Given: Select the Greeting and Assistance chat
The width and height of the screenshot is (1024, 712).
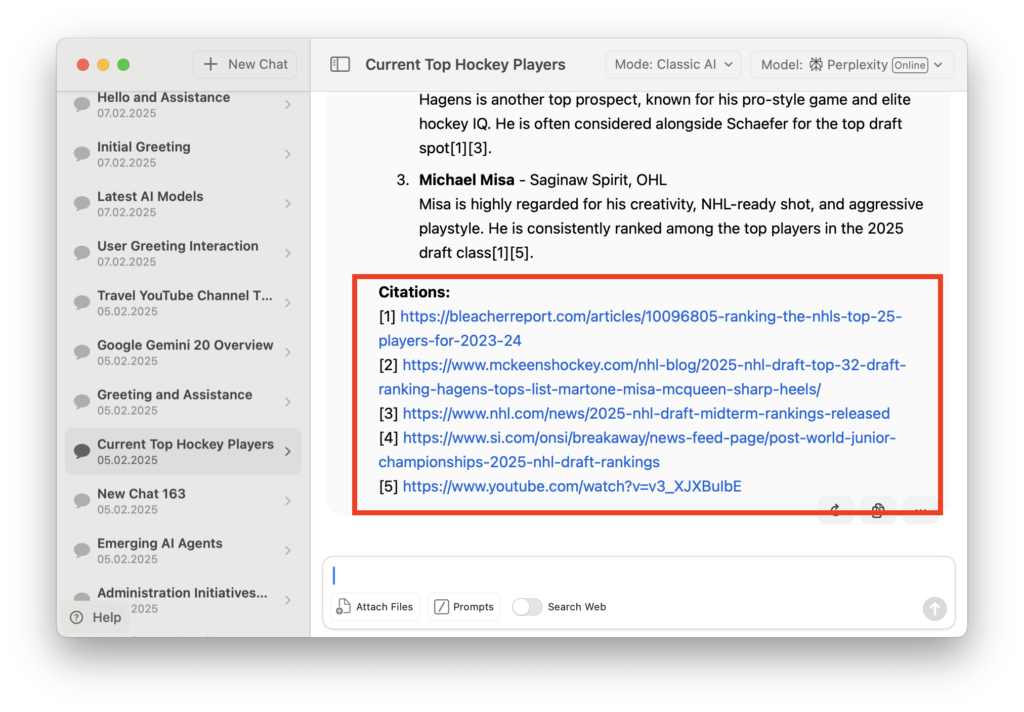Looking at the screenshot, I should [183, 402].
